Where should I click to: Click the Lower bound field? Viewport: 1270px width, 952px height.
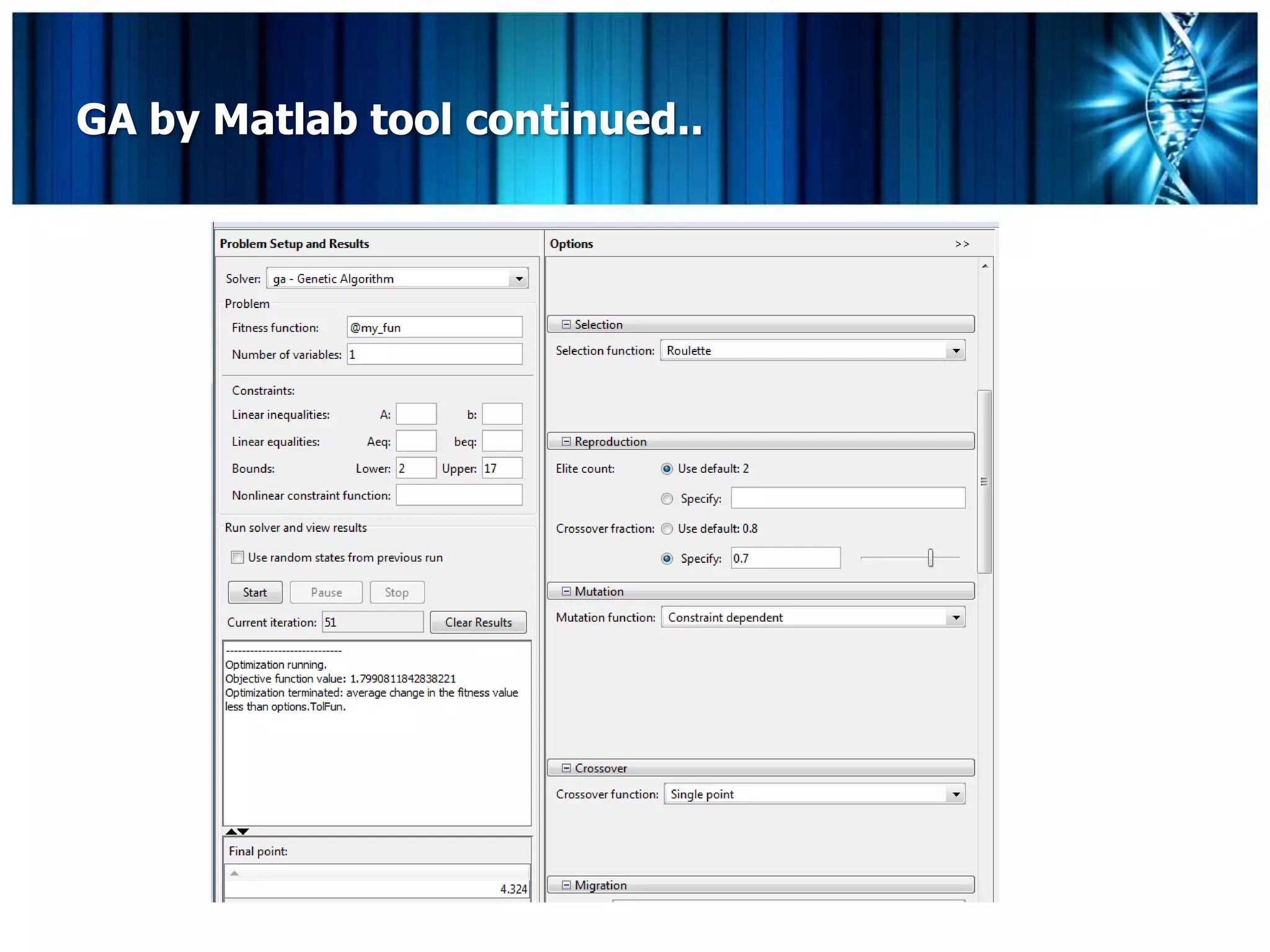pyautogui.click(x=416, y=468)
